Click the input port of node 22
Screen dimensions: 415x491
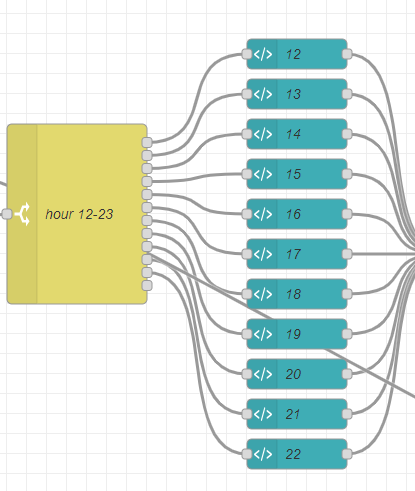click(x=247, y=454)
